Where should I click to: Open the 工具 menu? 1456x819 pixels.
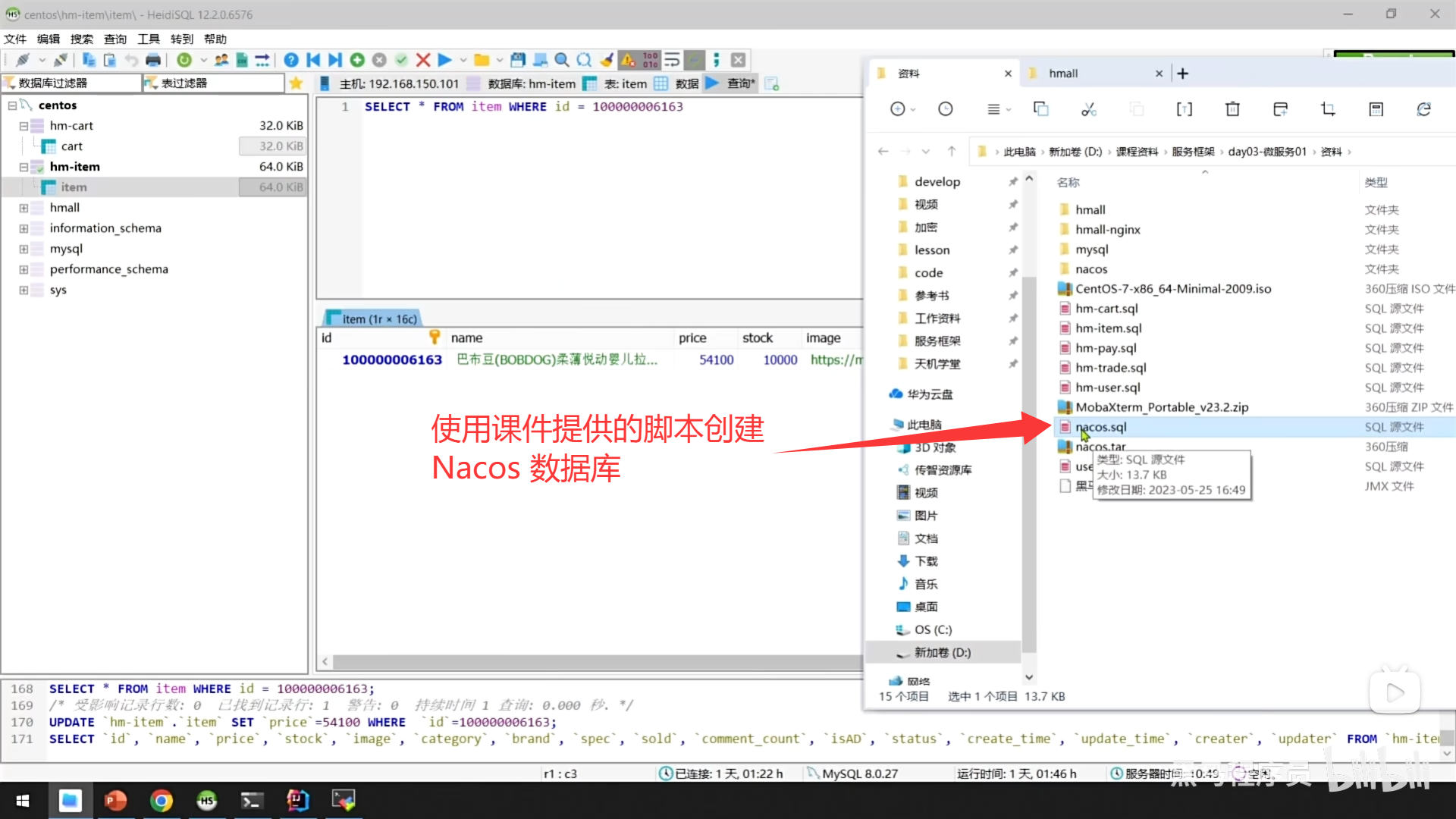point(148,39)
